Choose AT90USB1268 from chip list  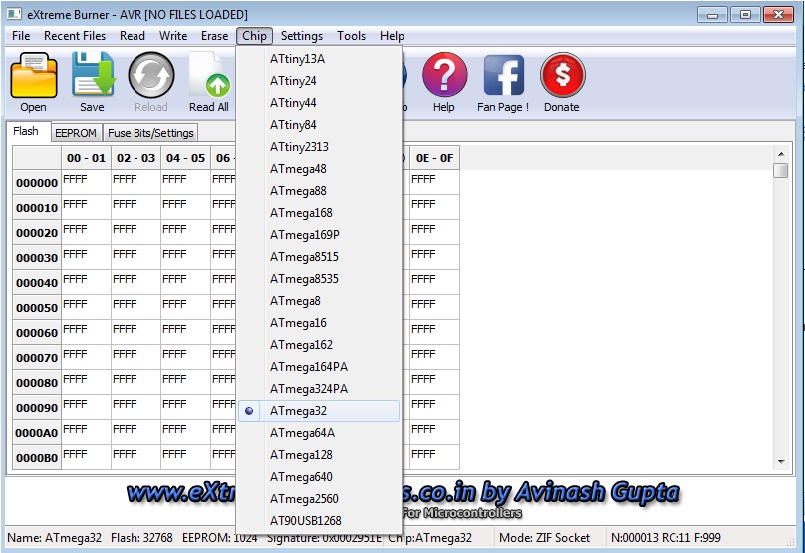click(x=319, y=521)
